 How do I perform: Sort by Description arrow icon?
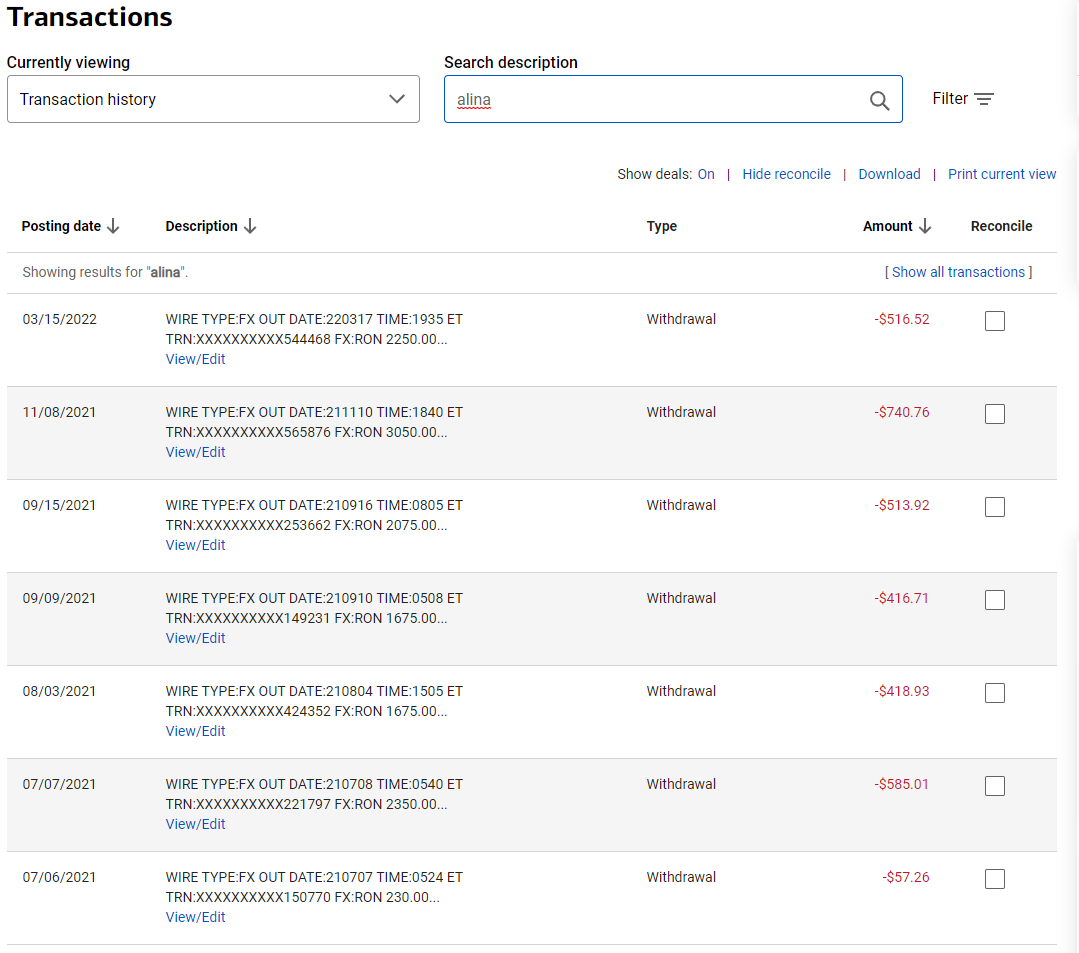tap(250, 226)
